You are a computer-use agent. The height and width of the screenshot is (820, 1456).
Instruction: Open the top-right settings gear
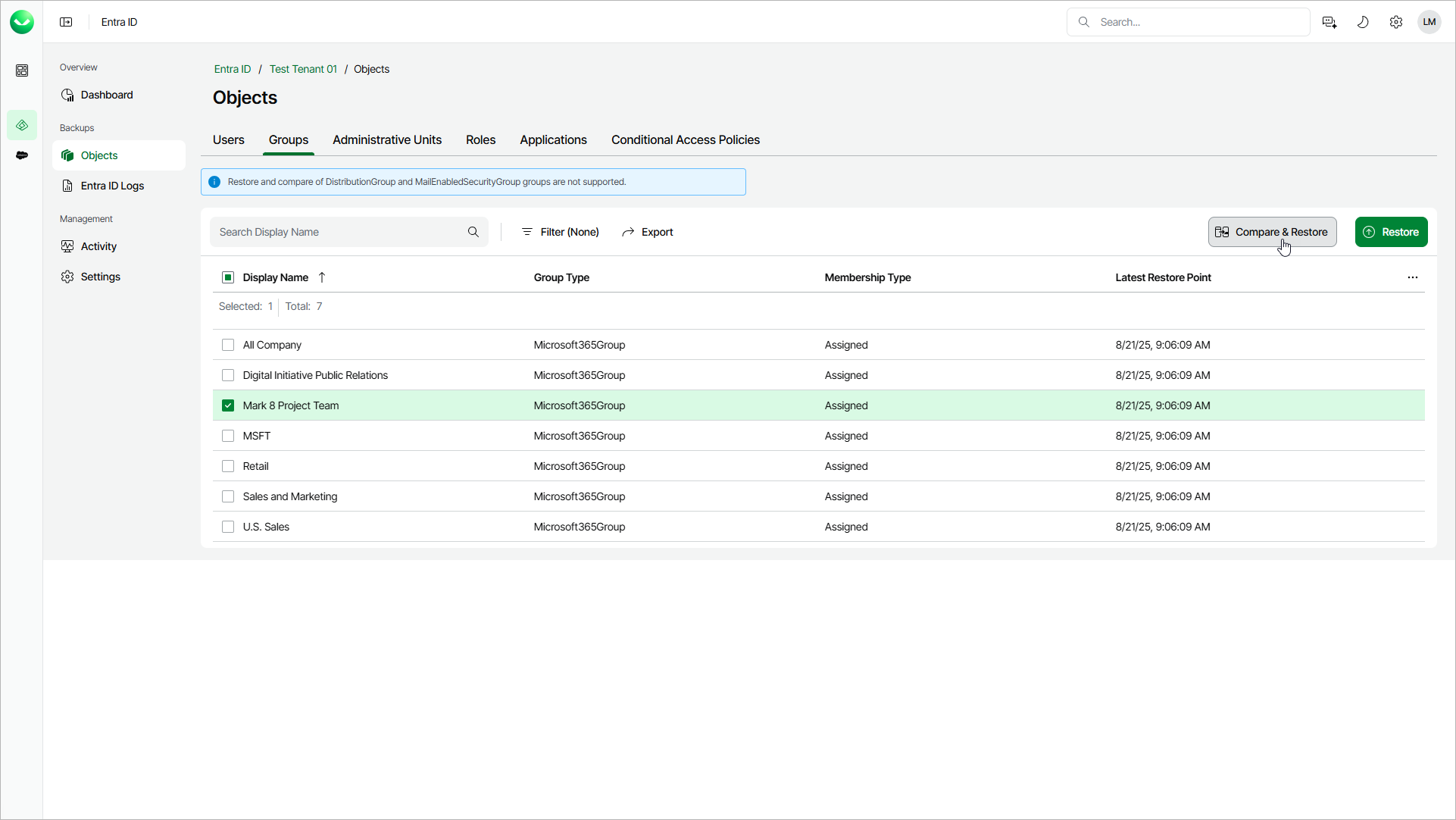click(1396, 22)
